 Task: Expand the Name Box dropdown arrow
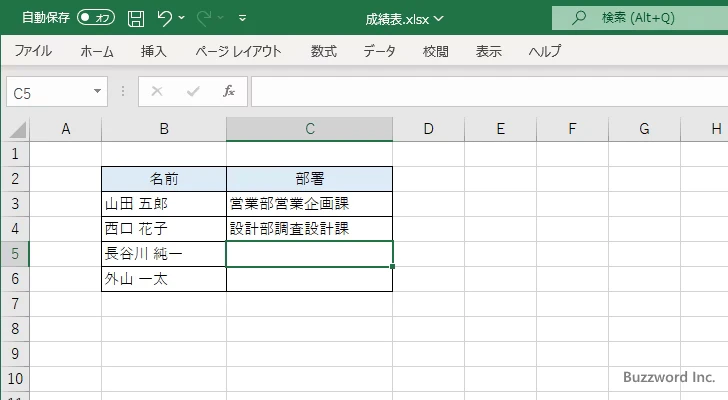(x=98, y=91)
